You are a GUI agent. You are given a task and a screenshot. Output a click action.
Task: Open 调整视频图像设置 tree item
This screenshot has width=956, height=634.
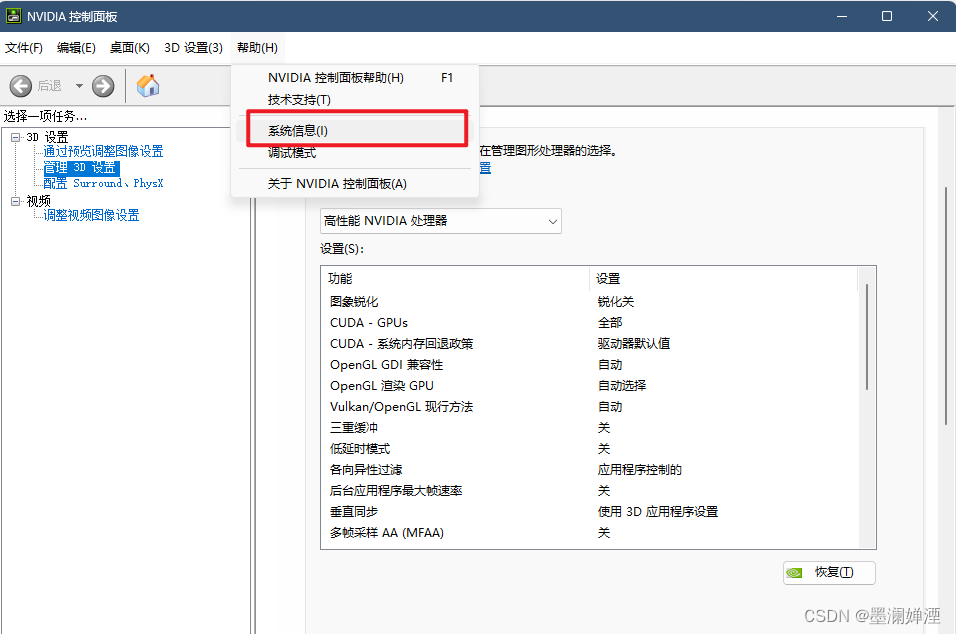pos(91,215)
